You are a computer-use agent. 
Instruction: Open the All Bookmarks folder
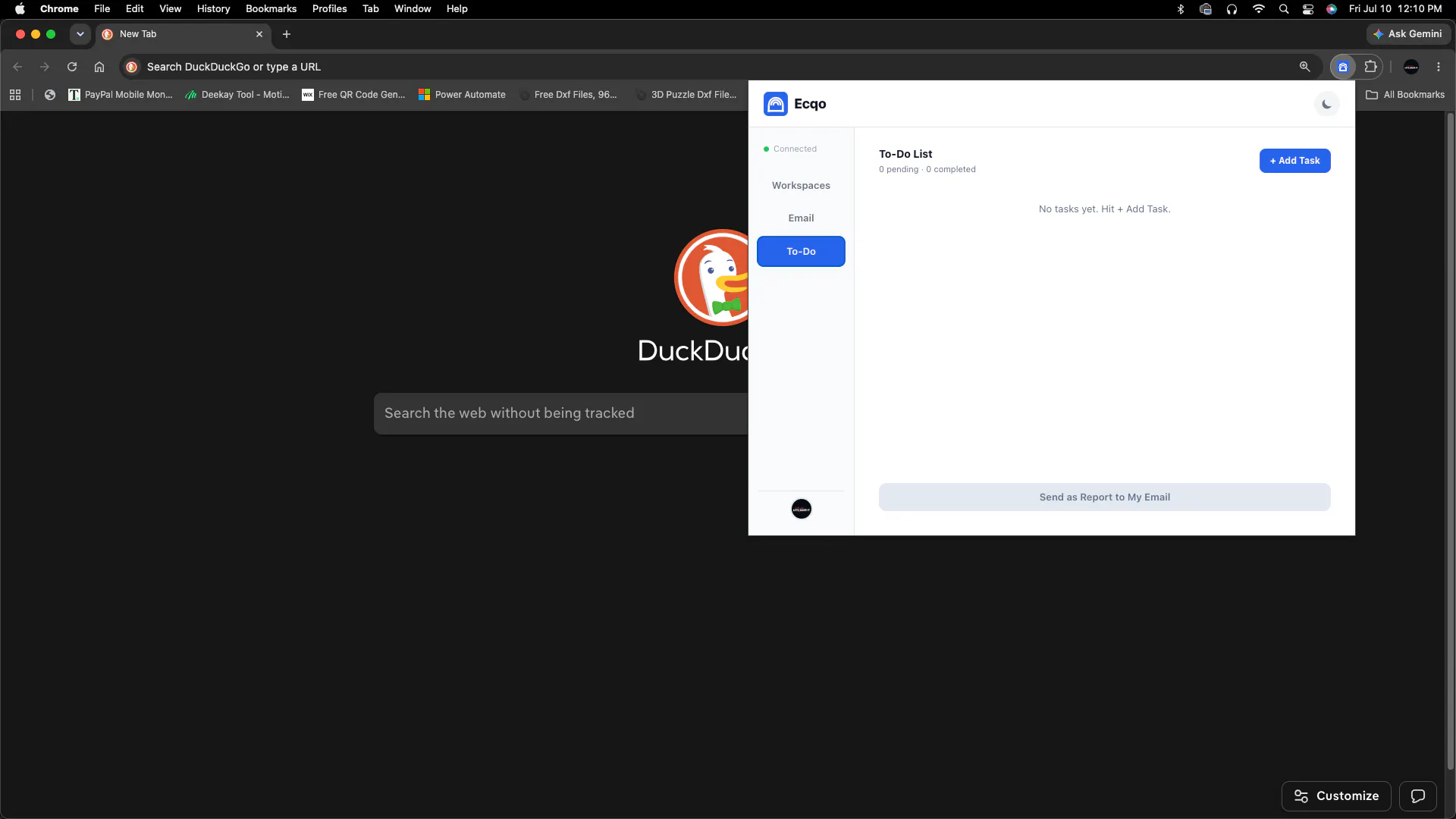(1405, 95)
